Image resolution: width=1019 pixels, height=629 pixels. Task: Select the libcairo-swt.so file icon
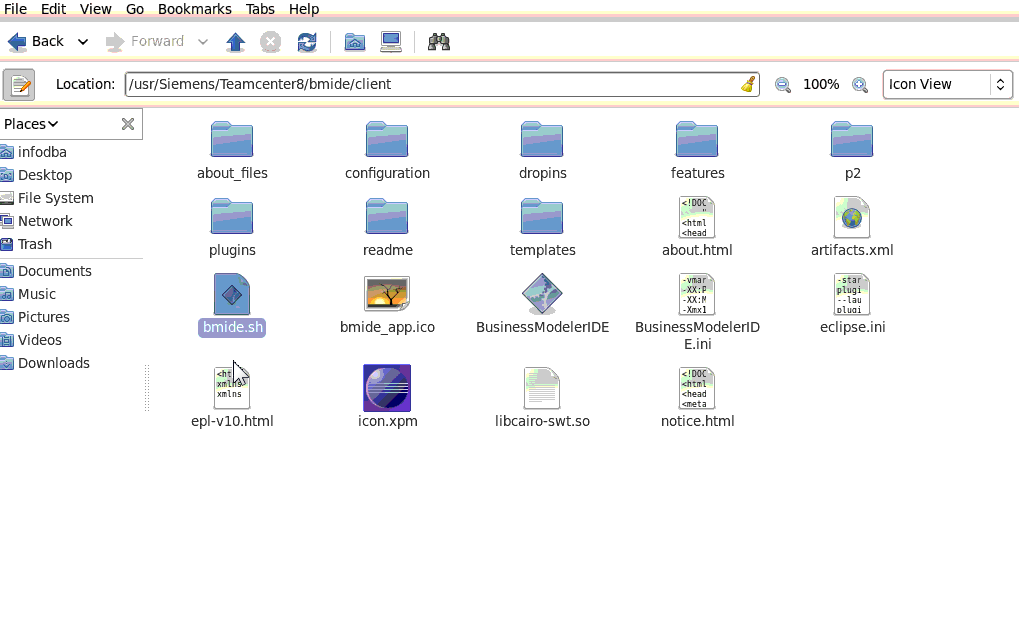pyautogui.click(x=542, y=388)
